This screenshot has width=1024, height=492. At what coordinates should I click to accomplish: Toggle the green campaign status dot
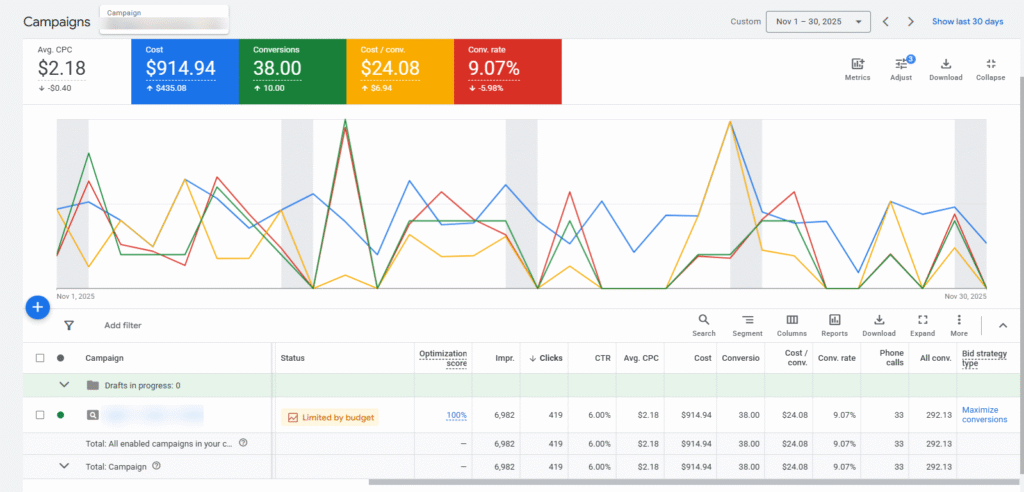(61, 415)
